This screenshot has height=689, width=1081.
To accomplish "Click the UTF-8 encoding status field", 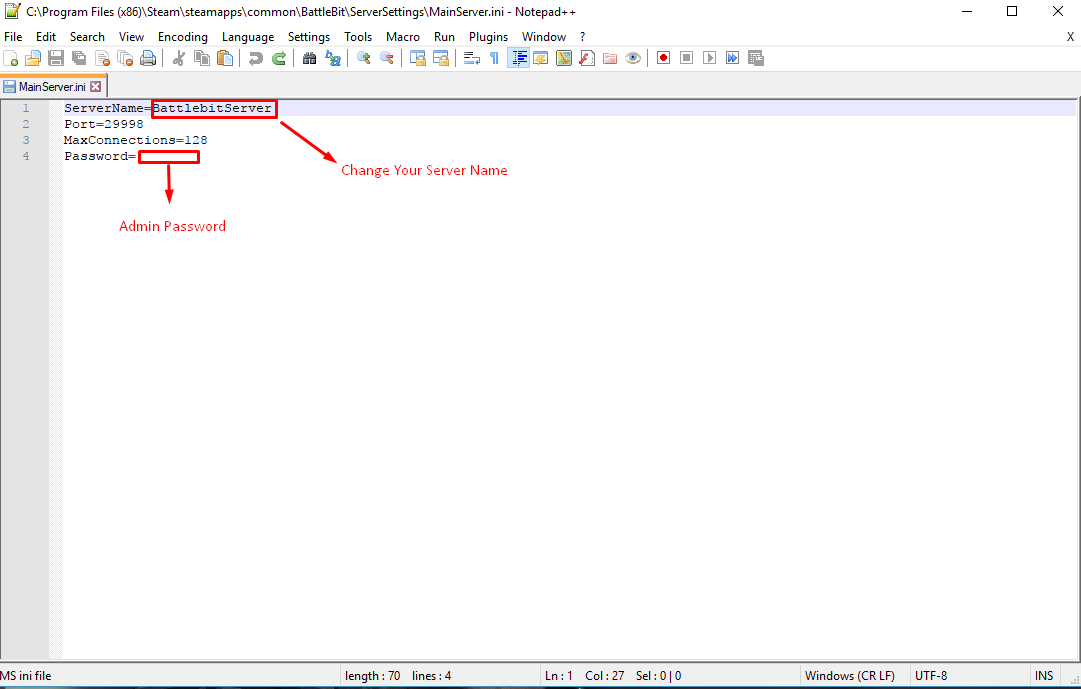I will pyautogui.click(x=931, y=676).
